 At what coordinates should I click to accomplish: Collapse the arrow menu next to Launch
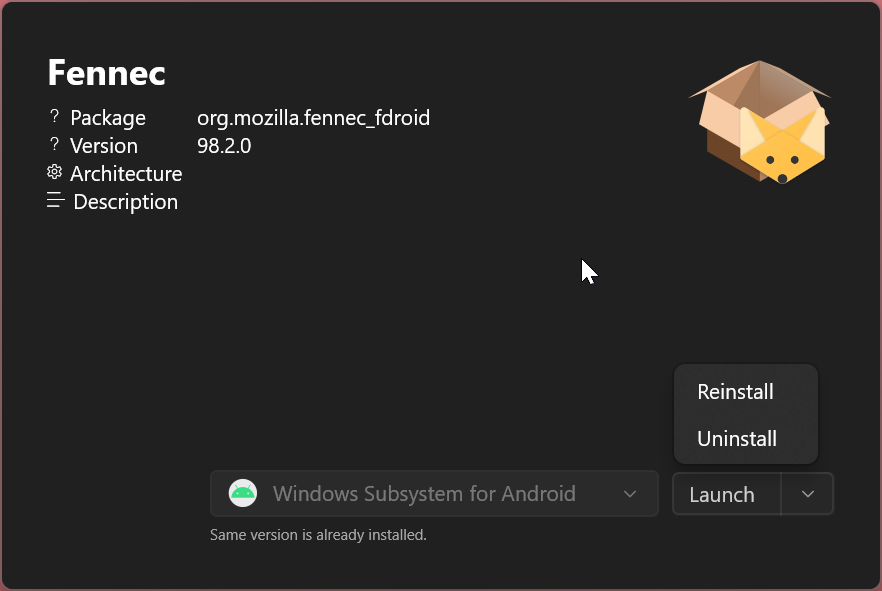point(808,494)
